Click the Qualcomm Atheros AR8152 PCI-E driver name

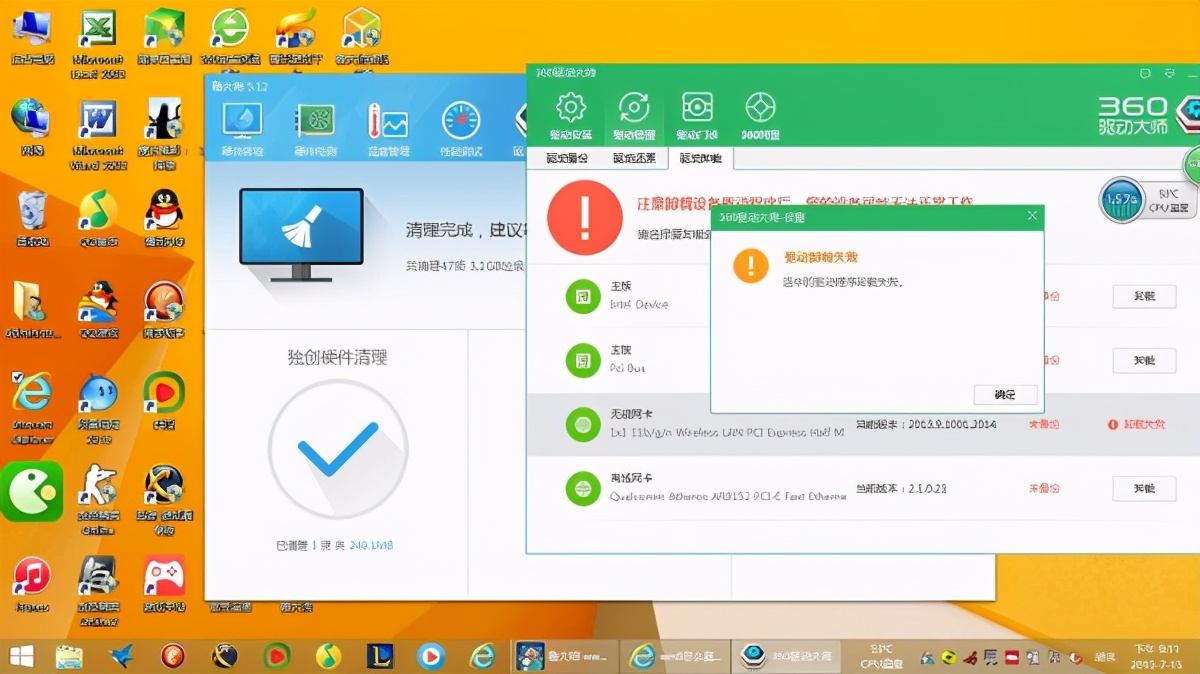[x=727, y=496]
